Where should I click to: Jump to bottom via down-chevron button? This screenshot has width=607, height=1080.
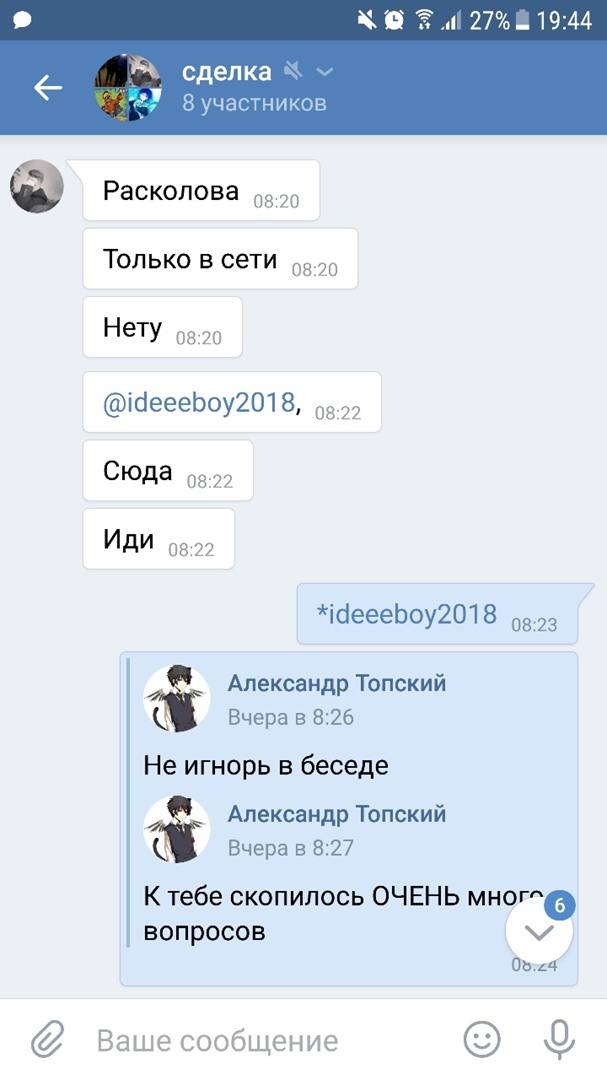(x=539, y=931)
